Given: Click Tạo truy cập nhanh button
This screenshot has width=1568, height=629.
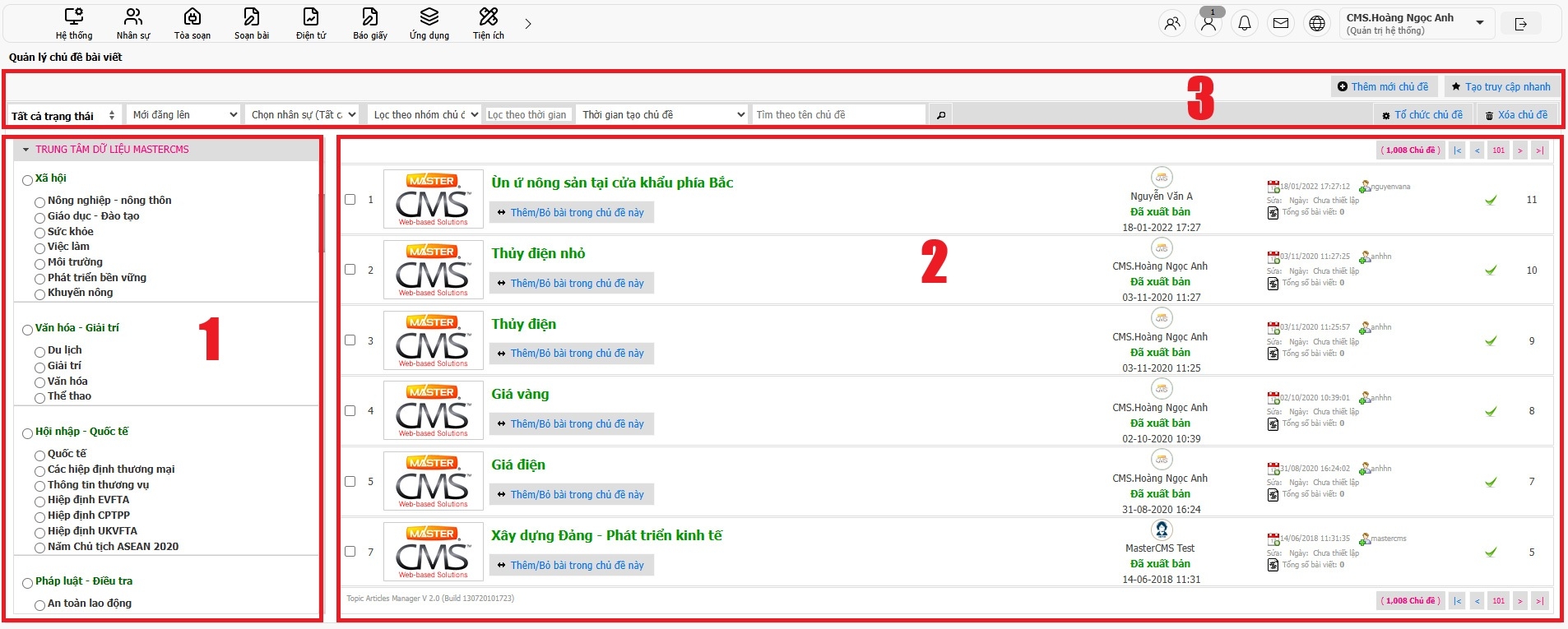Looking at the screenshot, I should coord(1501,87).
